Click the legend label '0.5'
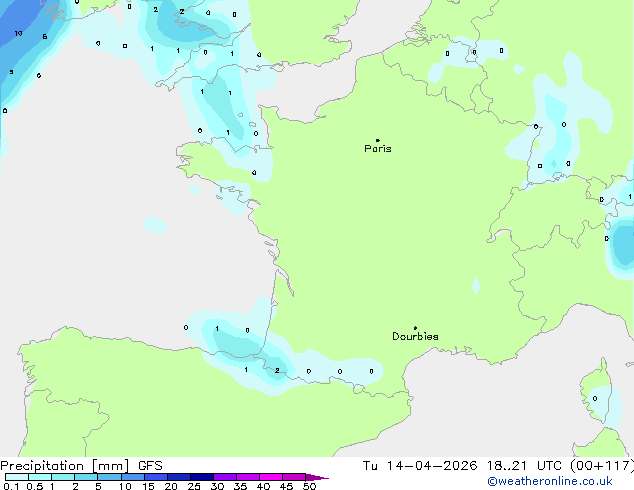This screenshot has height=490, width=634. click(35, 486)
